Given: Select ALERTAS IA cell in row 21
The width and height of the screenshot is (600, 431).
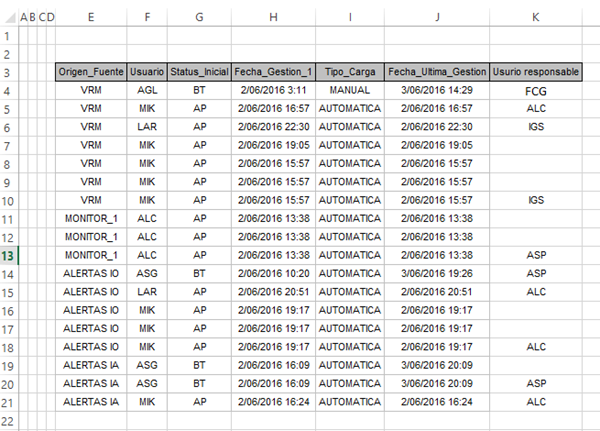Looking at the screenshot, I should [x=91, y=402].
